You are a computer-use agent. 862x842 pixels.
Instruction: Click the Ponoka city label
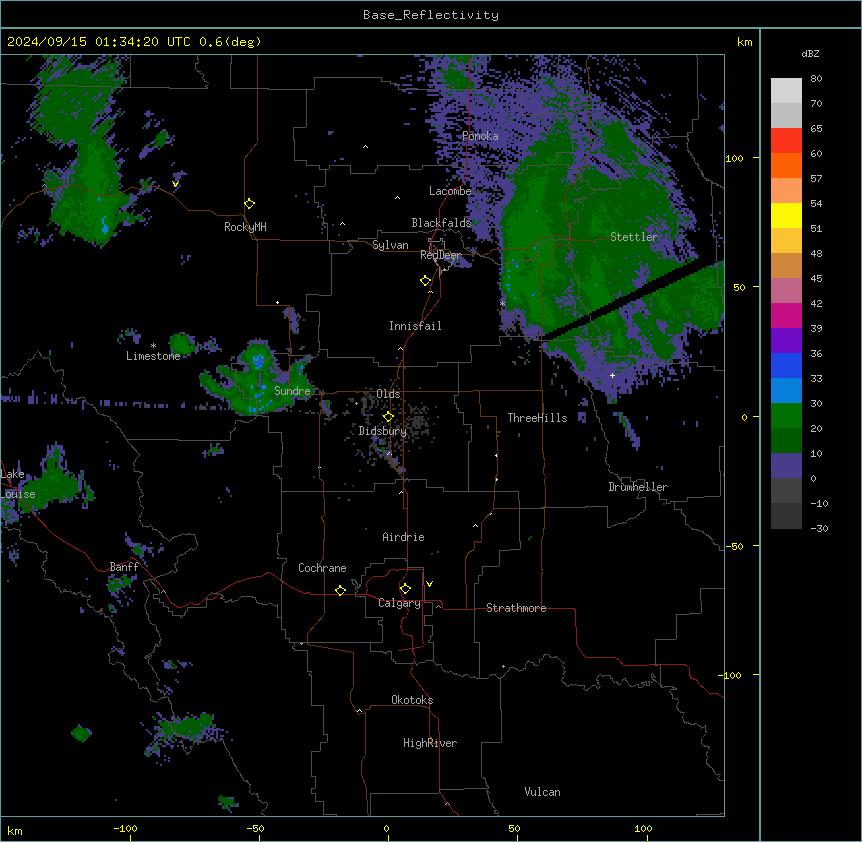pos(480,136)
